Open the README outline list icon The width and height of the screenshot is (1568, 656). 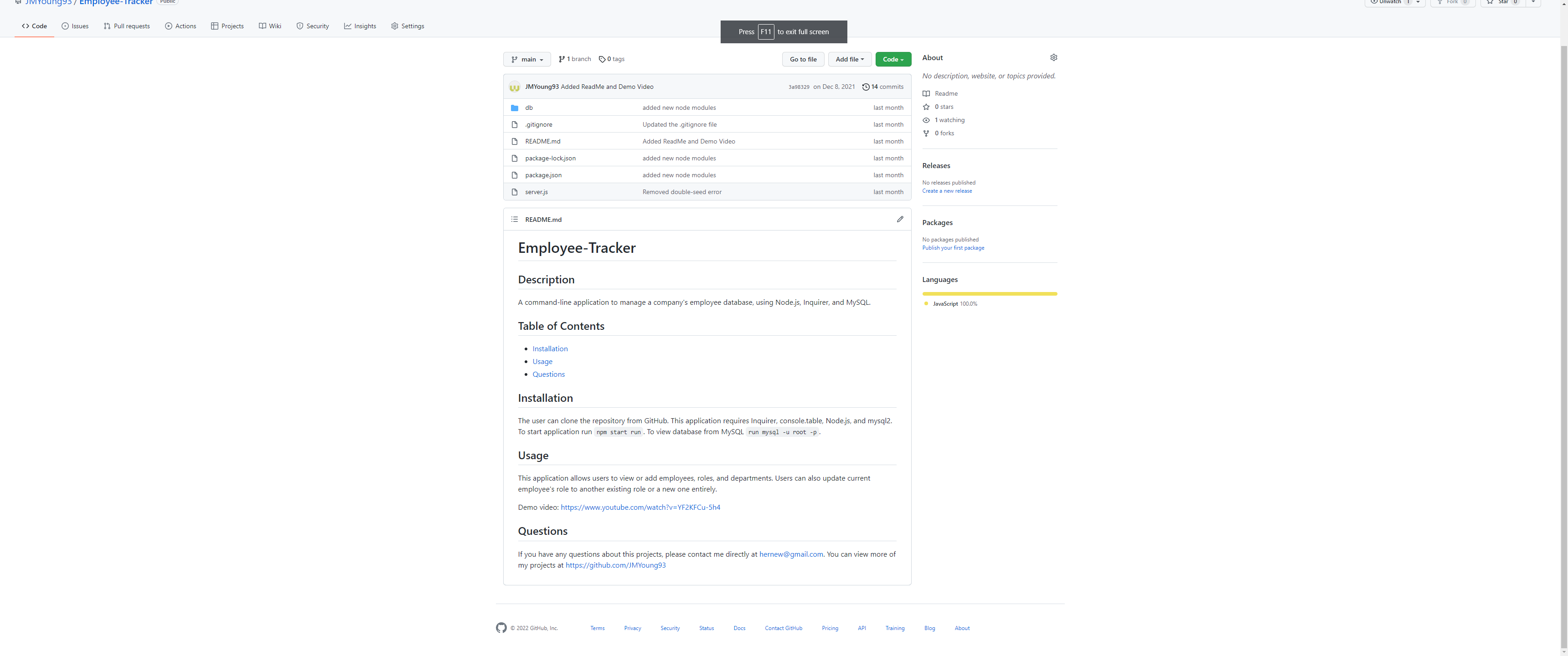pos(514,219)
